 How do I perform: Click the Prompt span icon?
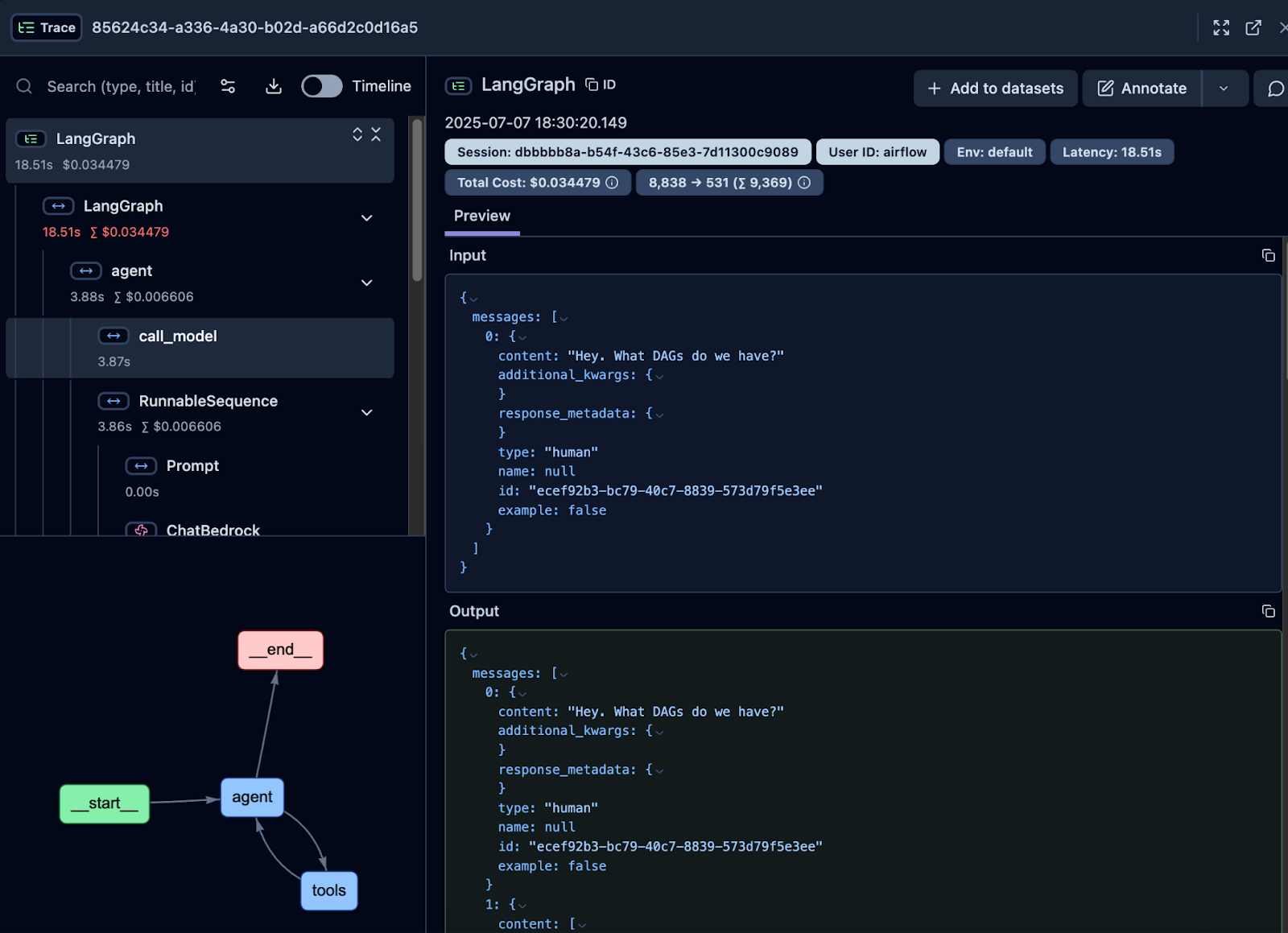pos(141,466)
